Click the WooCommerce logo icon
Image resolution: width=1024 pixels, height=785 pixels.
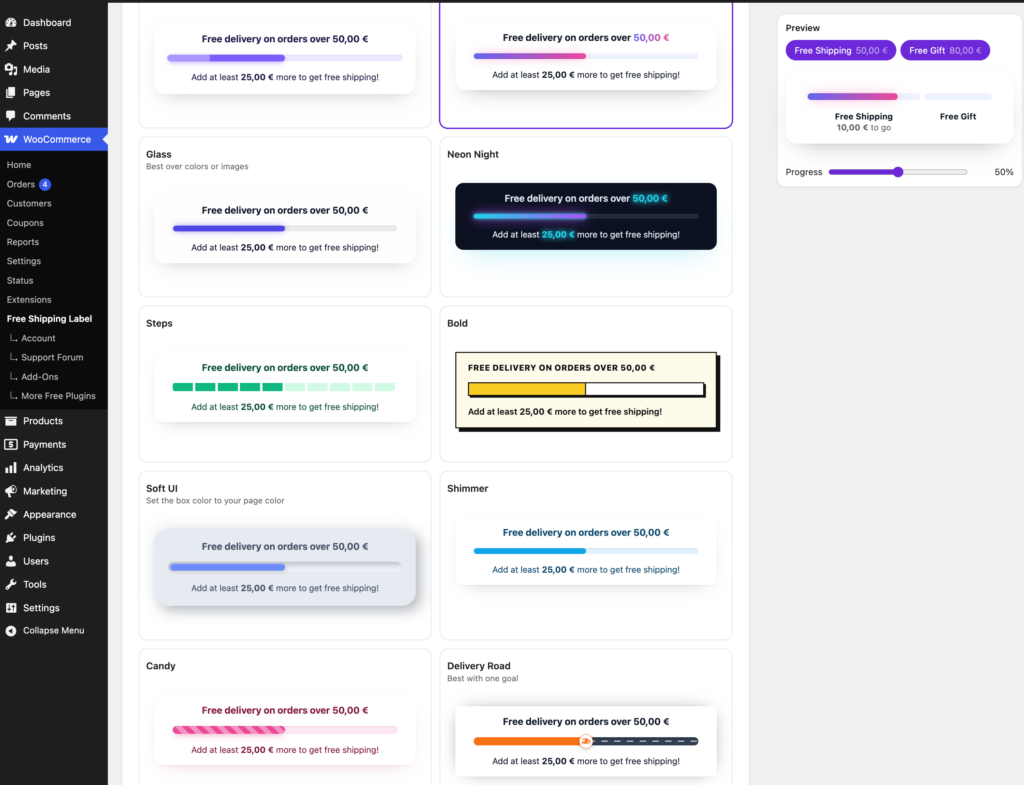(x=11, y=139)
